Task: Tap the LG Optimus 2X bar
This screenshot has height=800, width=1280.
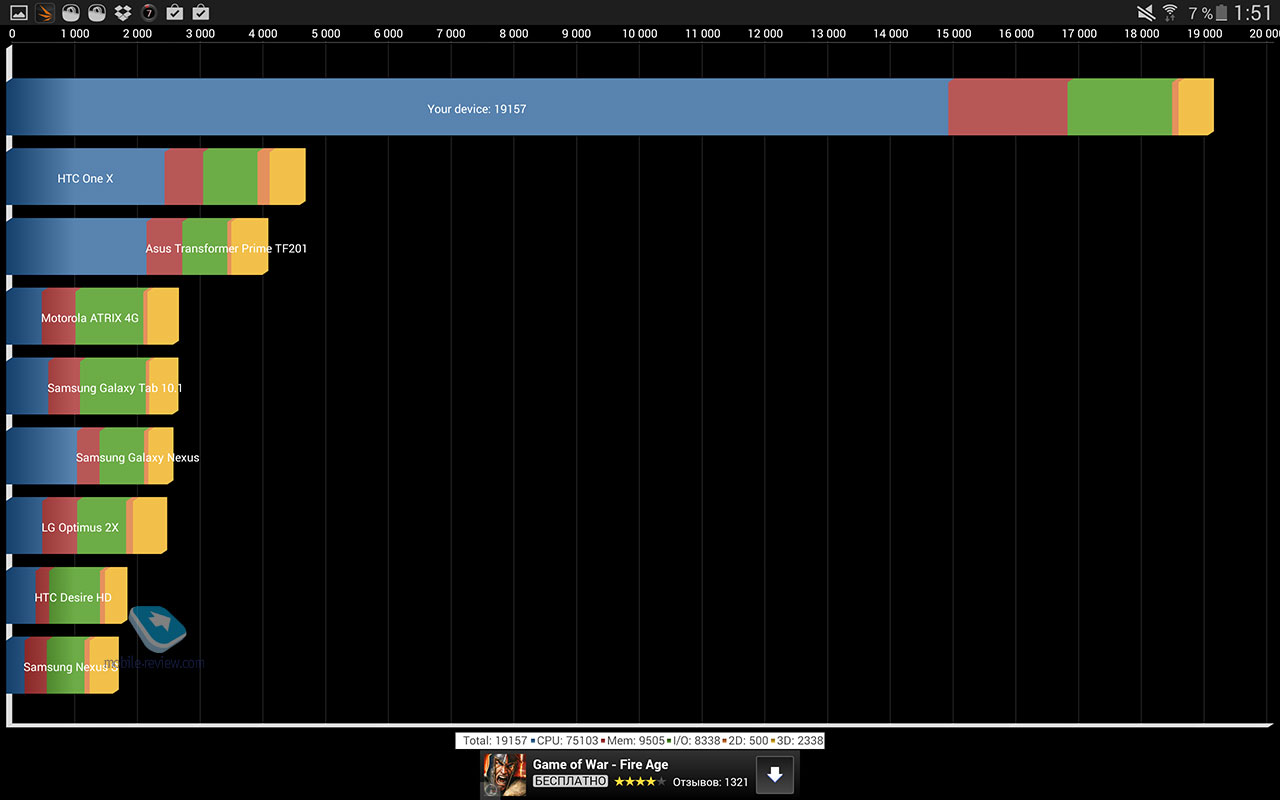Action: pyautogui.click(x=87, y=527)
